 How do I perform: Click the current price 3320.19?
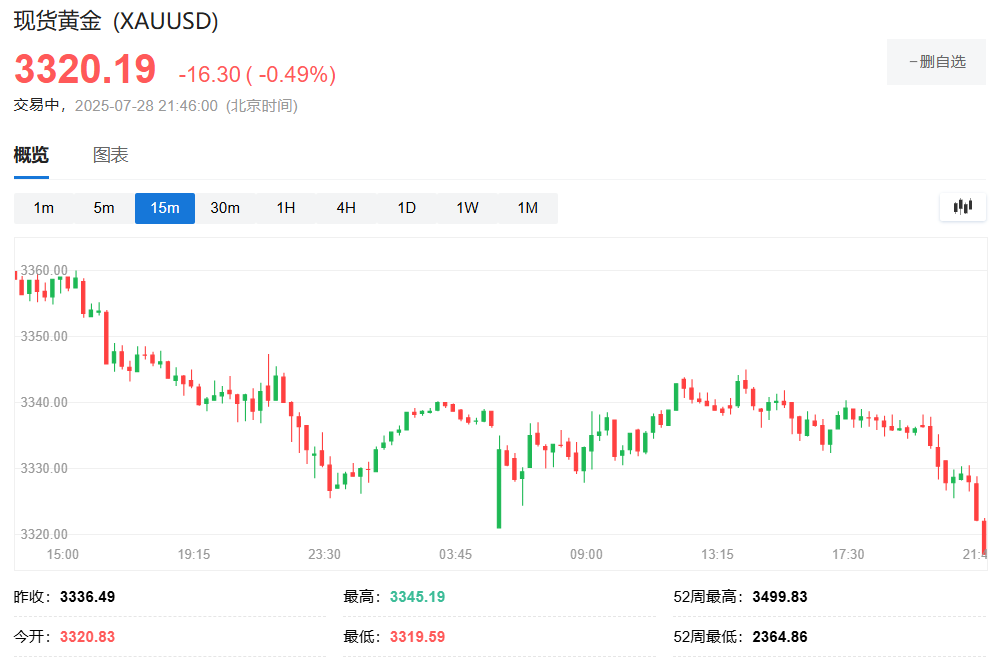point(85,69)
